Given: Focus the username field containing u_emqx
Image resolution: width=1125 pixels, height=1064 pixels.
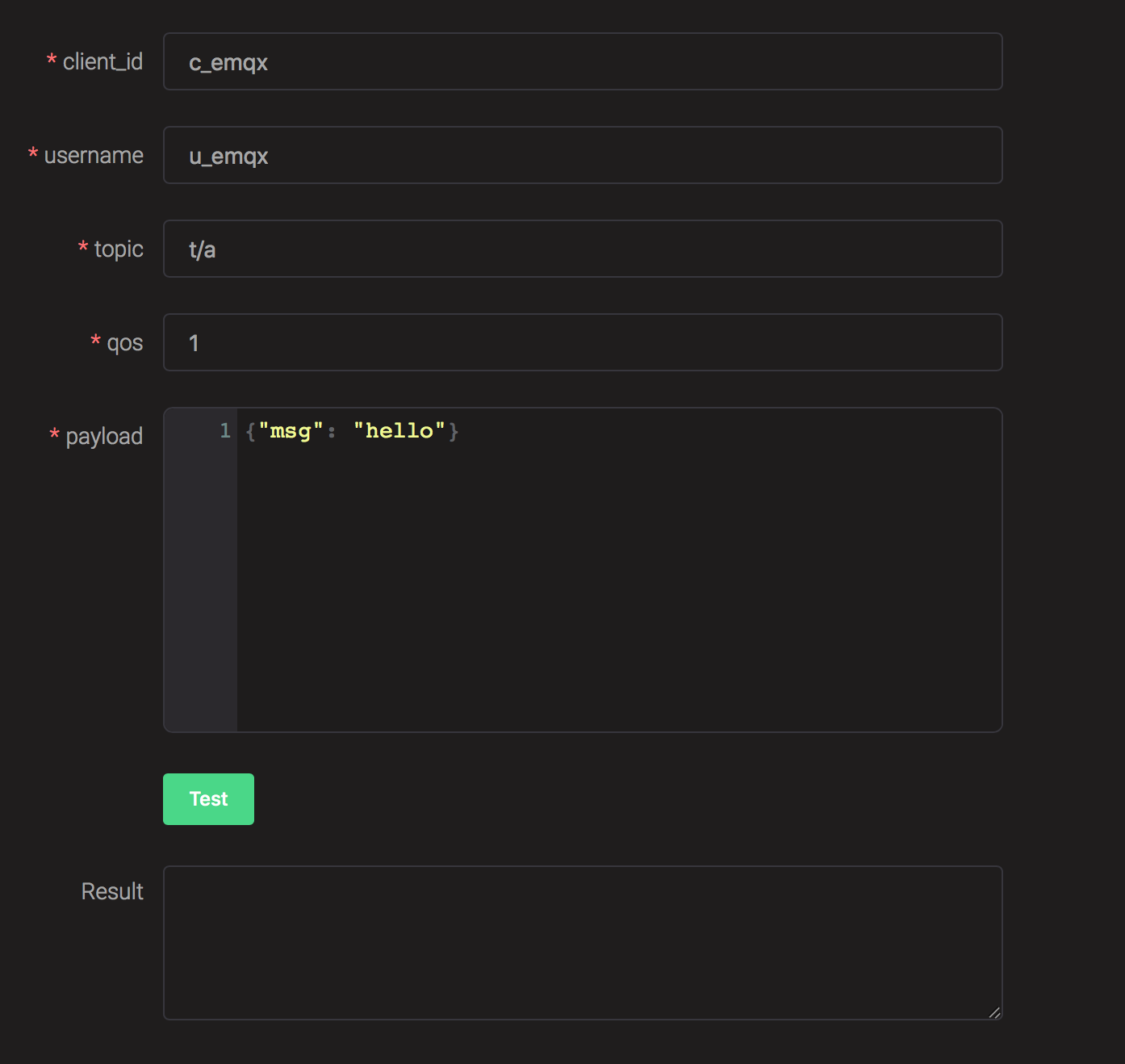Looking at the screenshot, I should [583, 155].
